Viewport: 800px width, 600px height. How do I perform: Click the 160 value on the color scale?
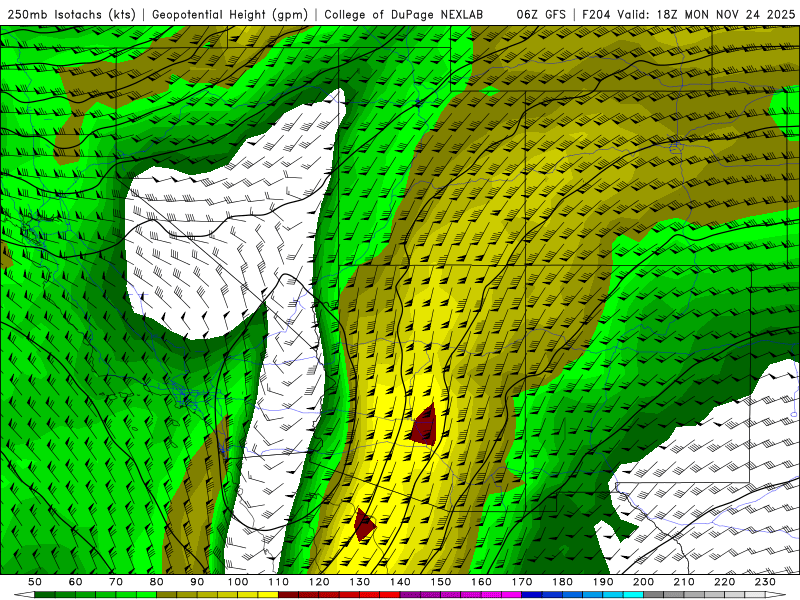click(481, 582)
